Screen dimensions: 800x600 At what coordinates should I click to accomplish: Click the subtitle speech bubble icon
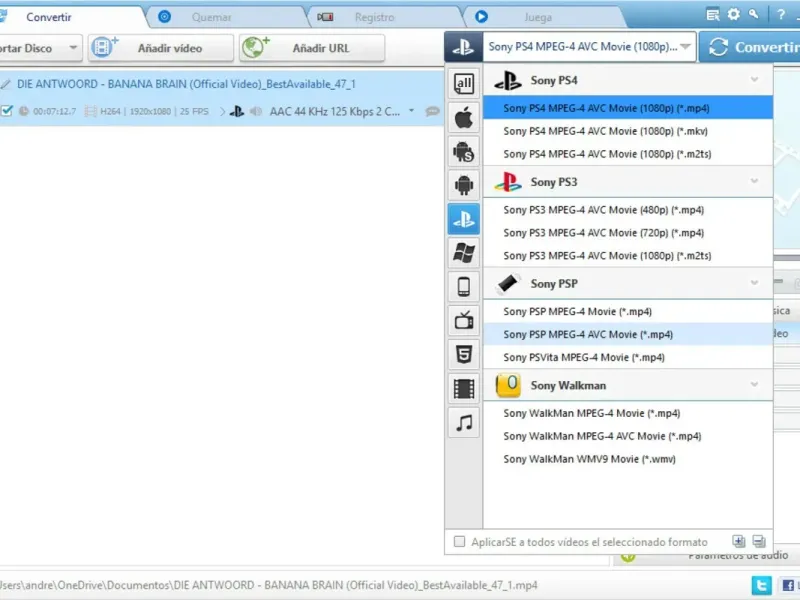432,111
